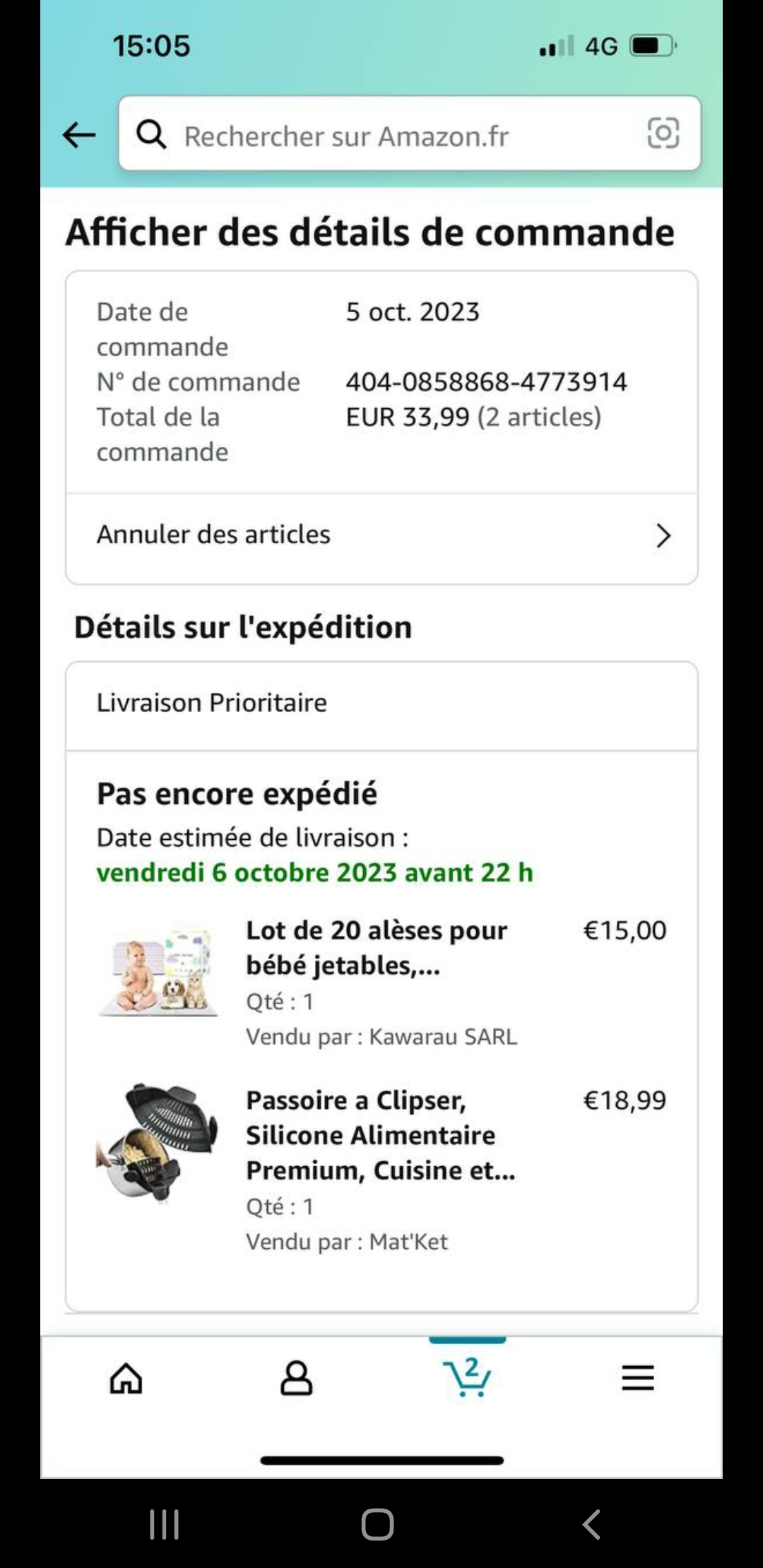The width and height of the screenshot is (763, 1568).
Task: Open the camera lens scan icon
Action: tap(663, 133)
